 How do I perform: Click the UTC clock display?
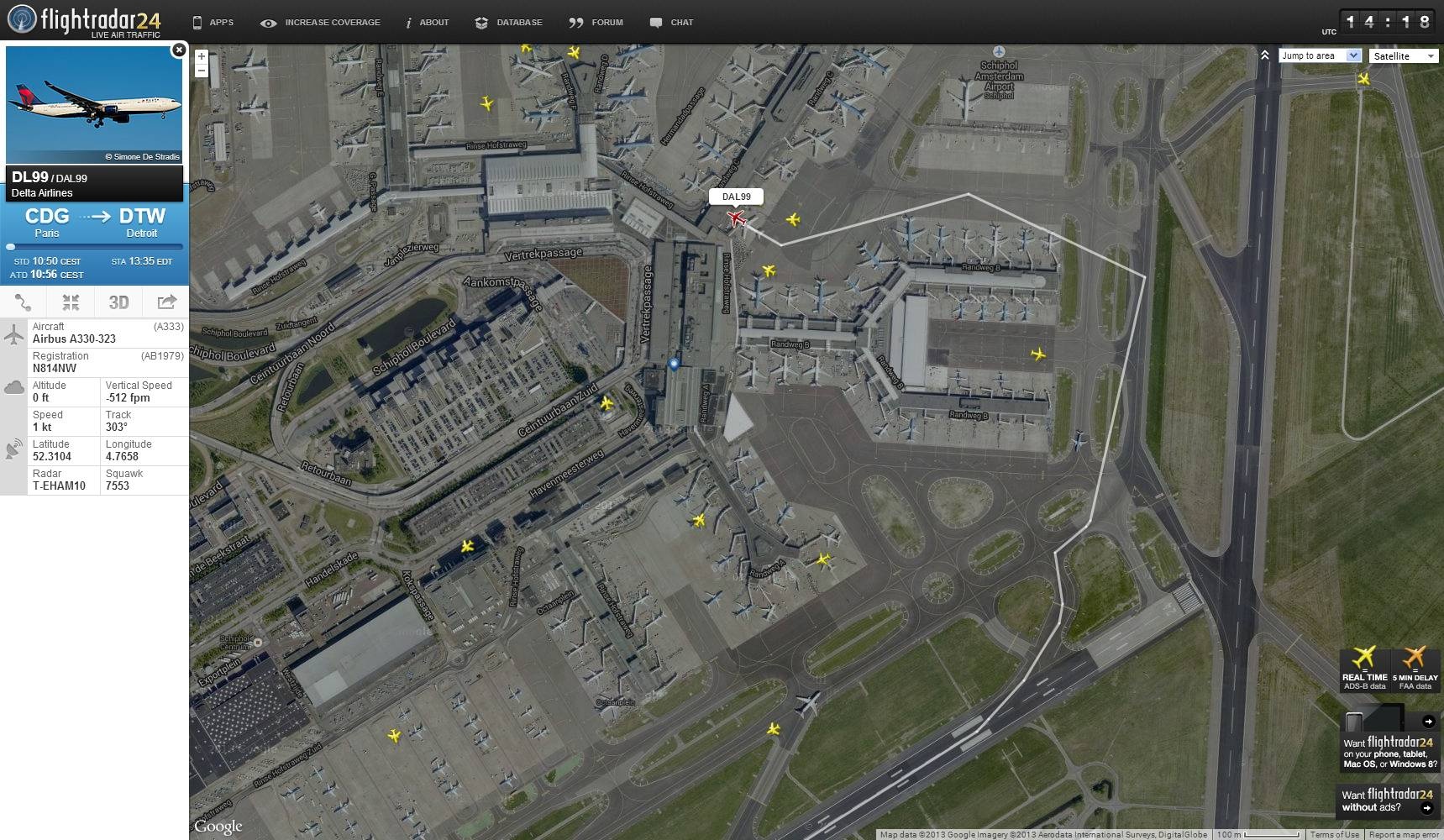click(x=1386, y=22)
